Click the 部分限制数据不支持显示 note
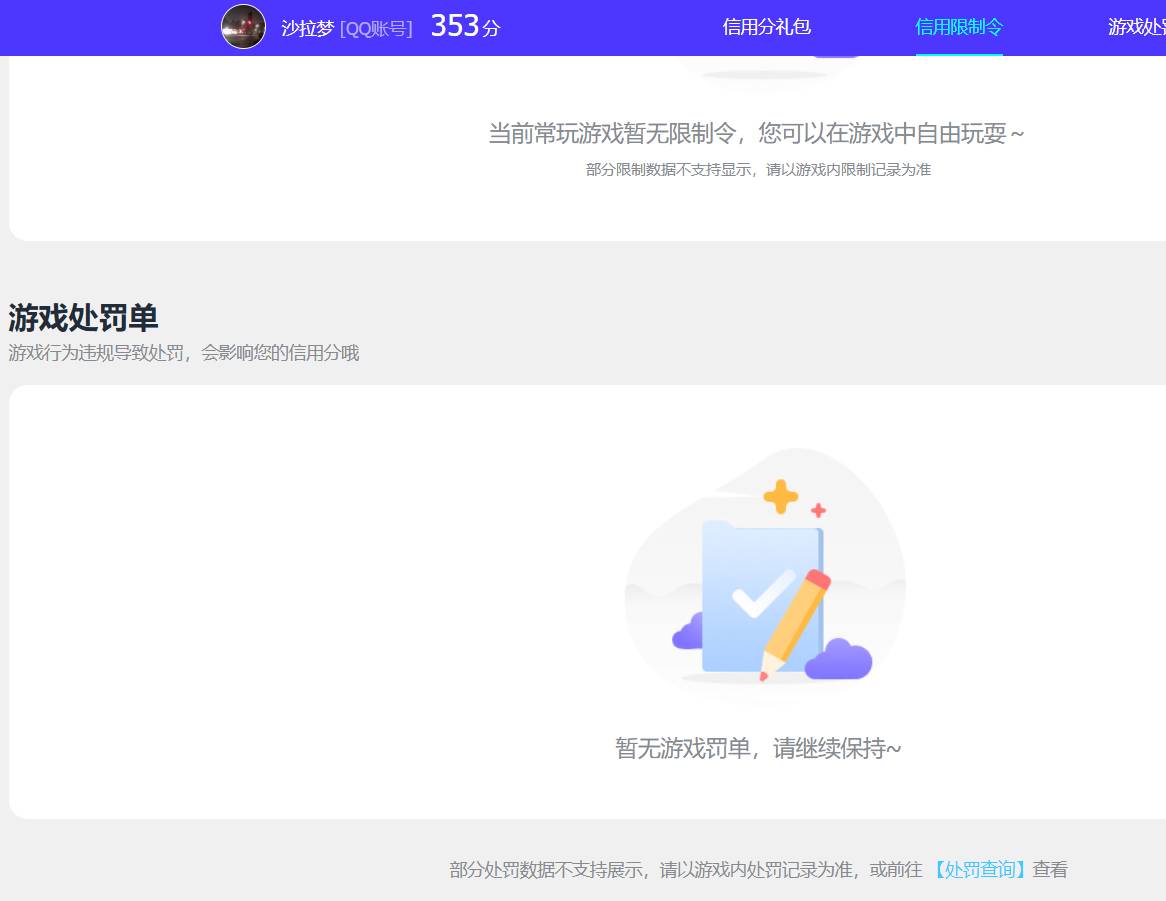The width and height of the screenshot is (1166, 901). (x=756, y=170)
